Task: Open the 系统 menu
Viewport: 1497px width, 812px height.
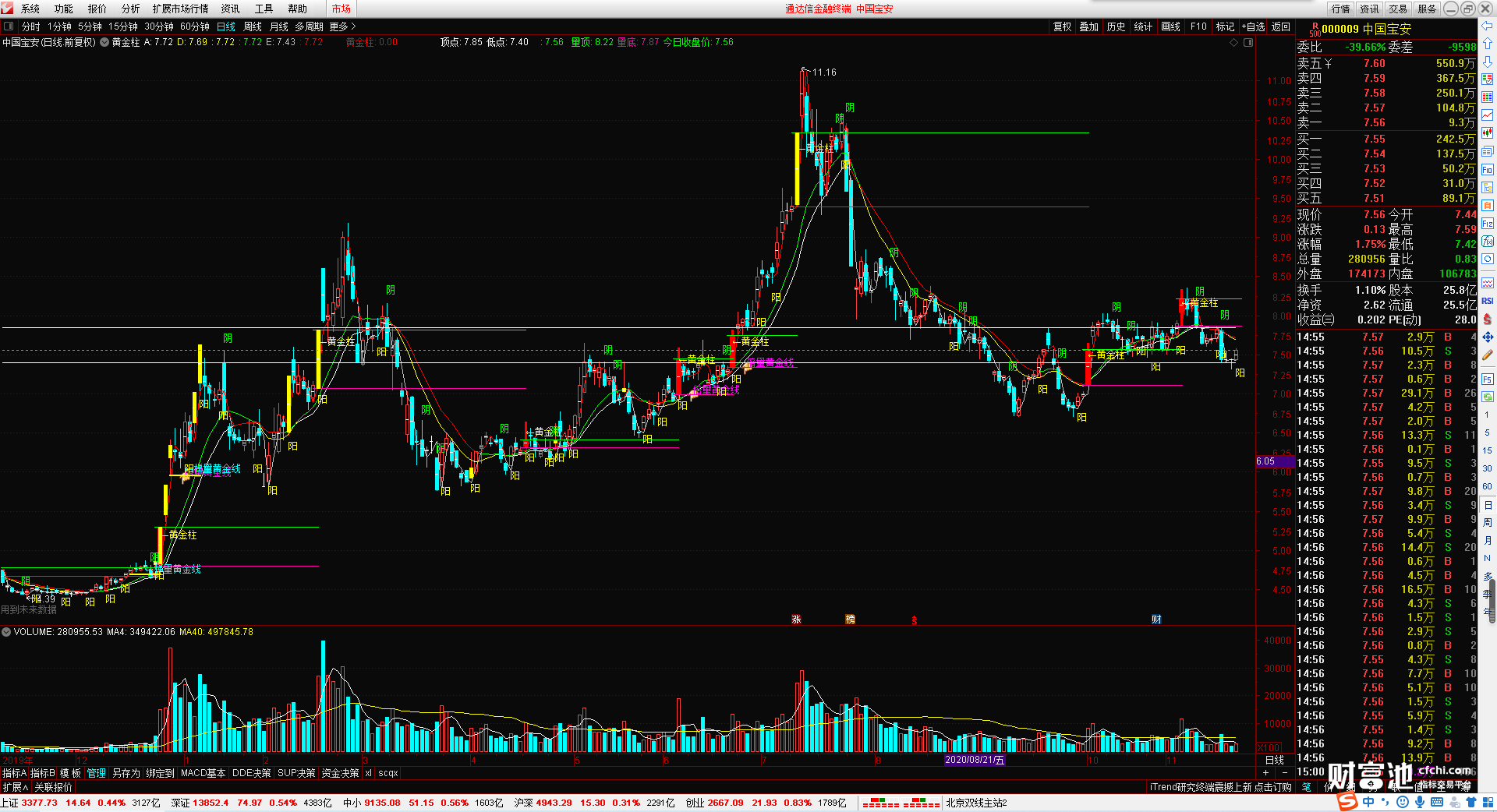Action: point(30,9)
